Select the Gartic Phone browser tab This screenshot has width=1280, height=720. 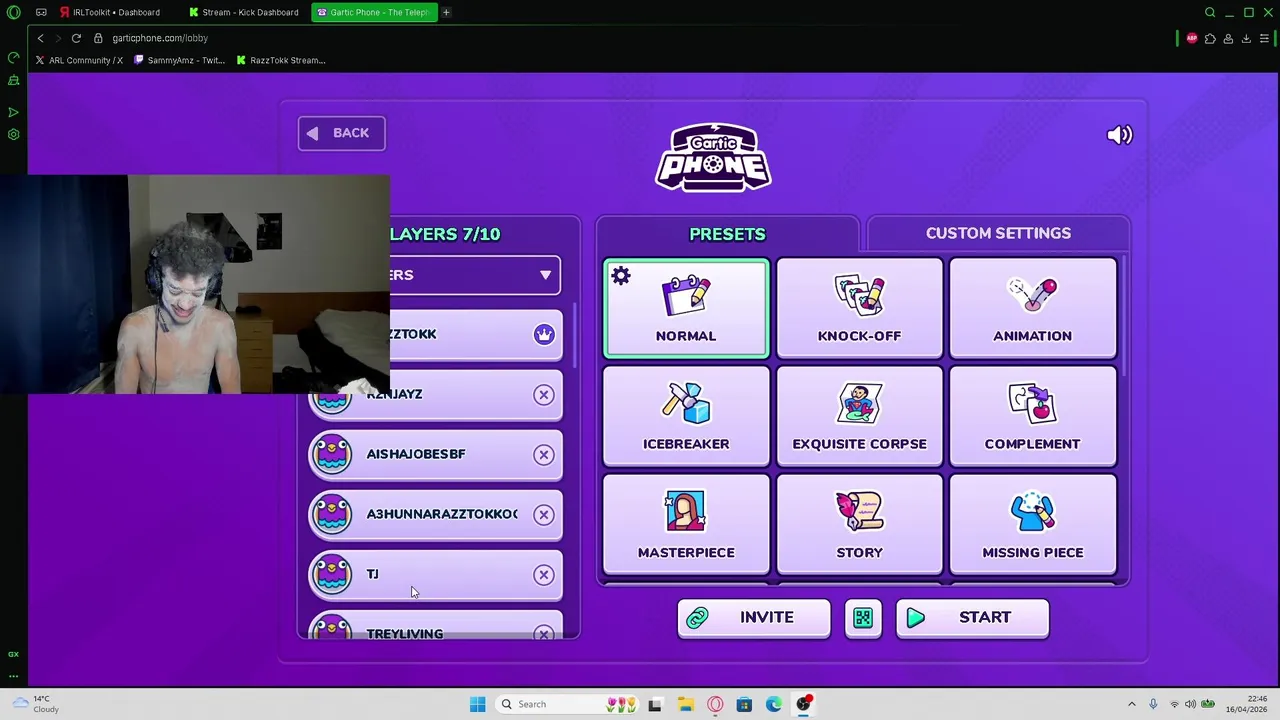pos(373,12)
